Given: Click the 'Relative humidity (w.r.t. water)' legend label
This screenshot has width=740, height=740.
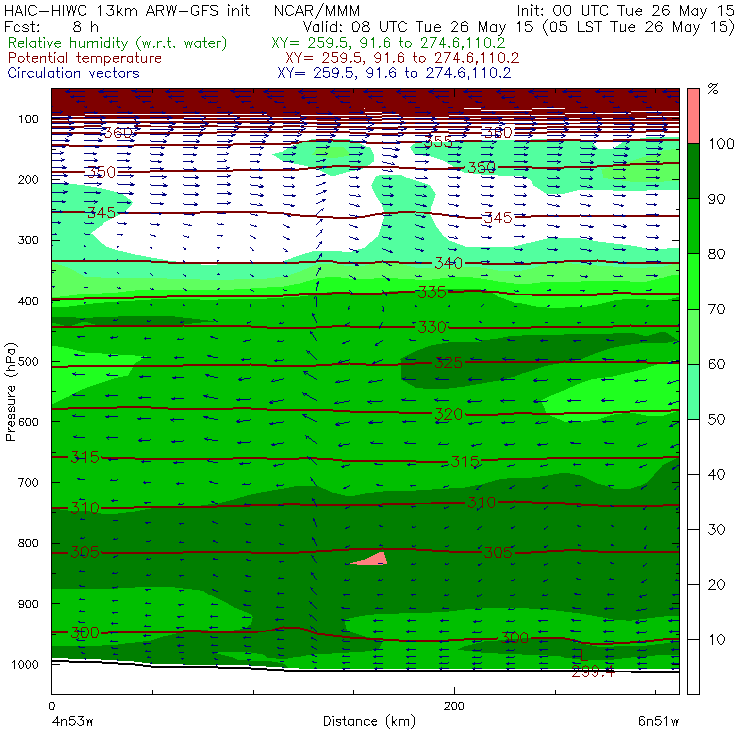Looking at the screenshot, I should pos(118,43).
